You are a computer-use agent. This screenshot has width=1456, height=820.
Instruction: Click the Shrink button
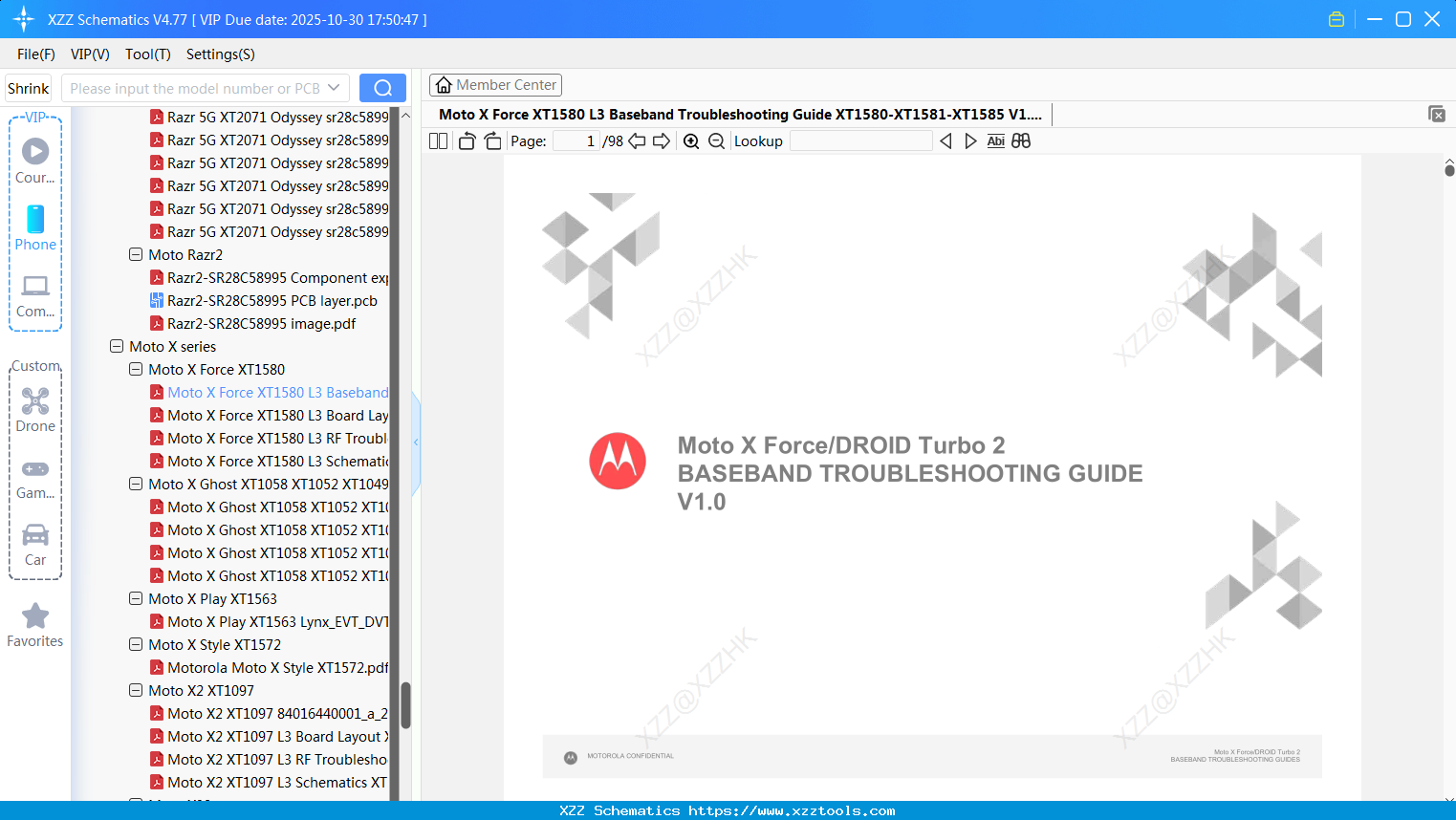pos(28,87)
